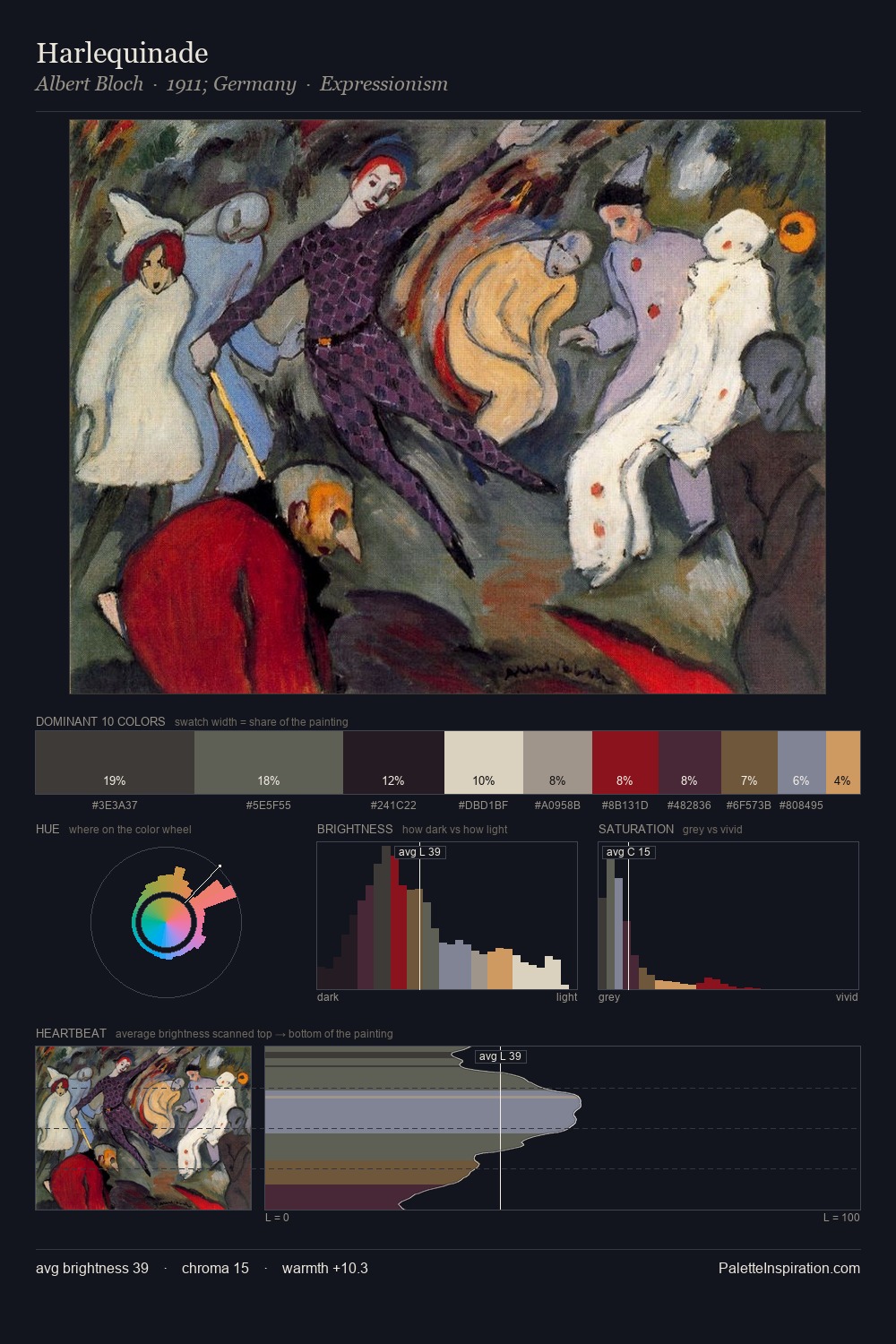Click the 'warmth +10.3' footer text
The image size is (896, 1344).
tap(325, 1268)
